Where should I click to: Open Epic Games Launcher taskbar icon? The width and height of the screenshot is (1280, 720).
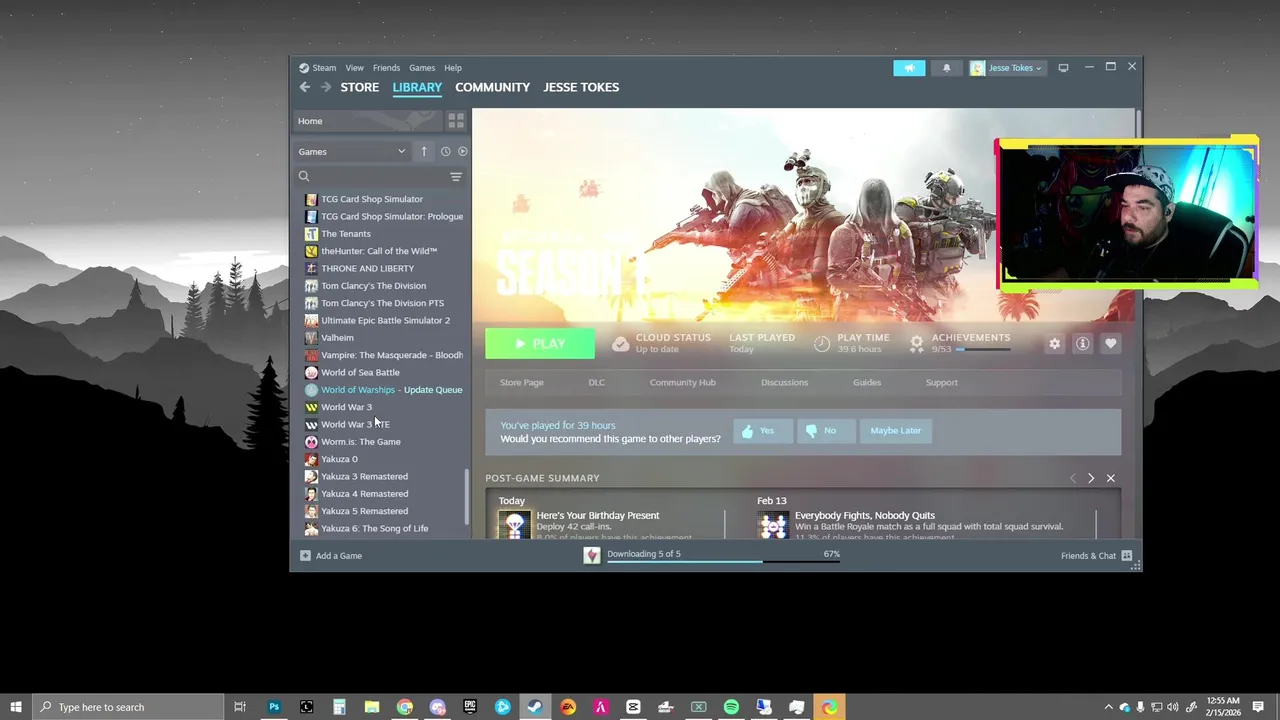(x=470, y=707)
